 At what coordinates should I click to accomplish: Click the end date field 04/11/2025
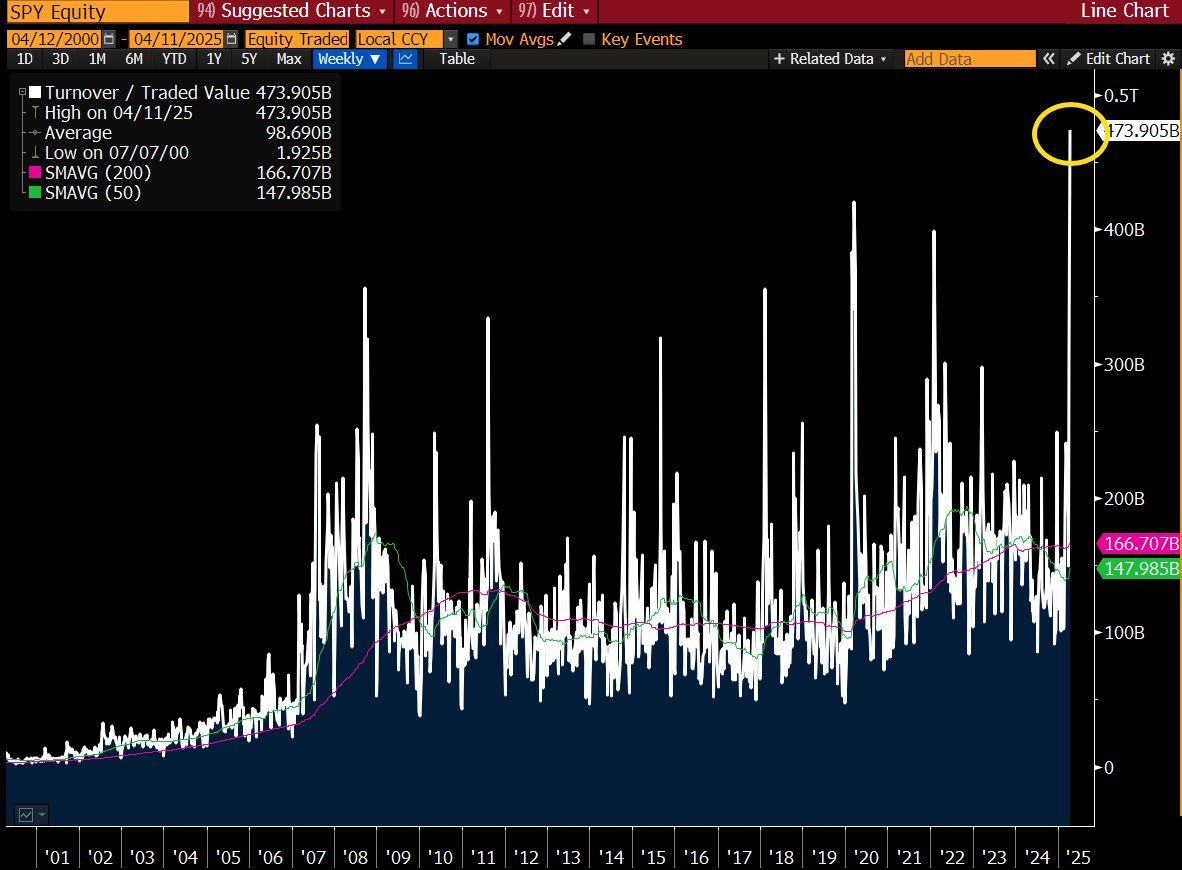pyautogui.click(x=178, y=39)
